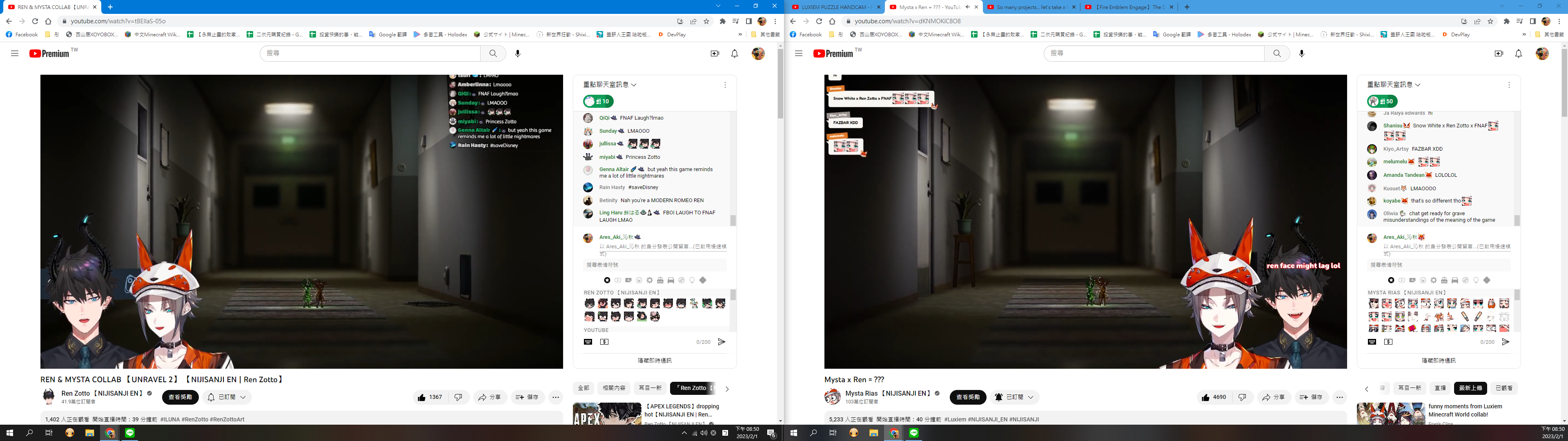Dislike the Mysta Rias stream
The image size is (1568, 441).
tap(1242, 397)
